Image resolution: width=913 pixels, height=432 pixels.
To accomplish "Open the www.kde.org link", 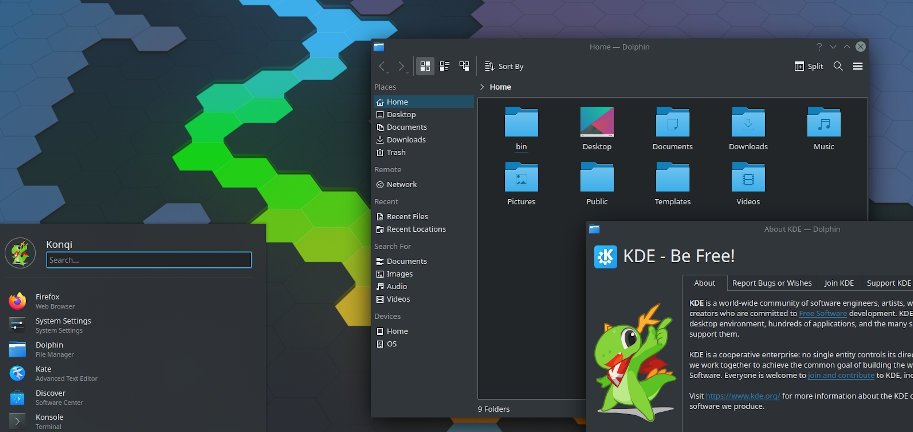I will (x=743, y=396).
